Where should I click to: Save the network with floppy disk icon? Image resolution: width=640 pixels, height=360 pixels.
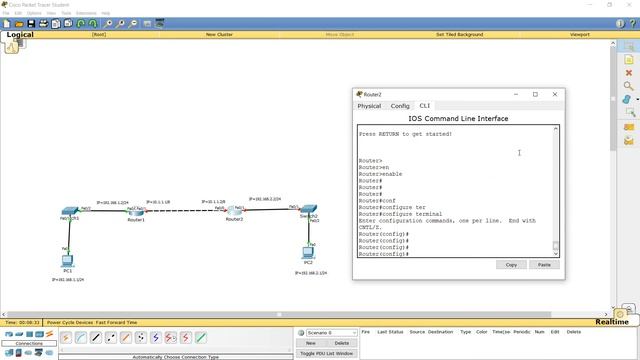click(x=31, y=24)
